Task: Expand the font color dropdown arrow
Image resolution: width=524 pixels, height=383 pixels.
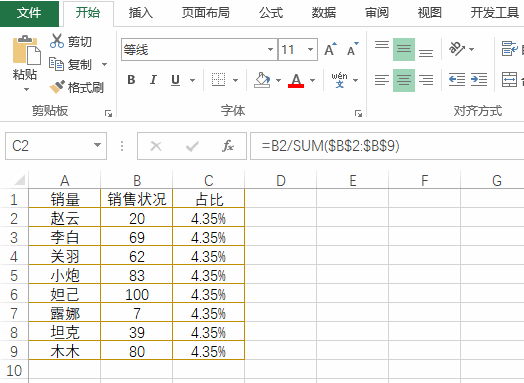Action: tap(312, 80)
